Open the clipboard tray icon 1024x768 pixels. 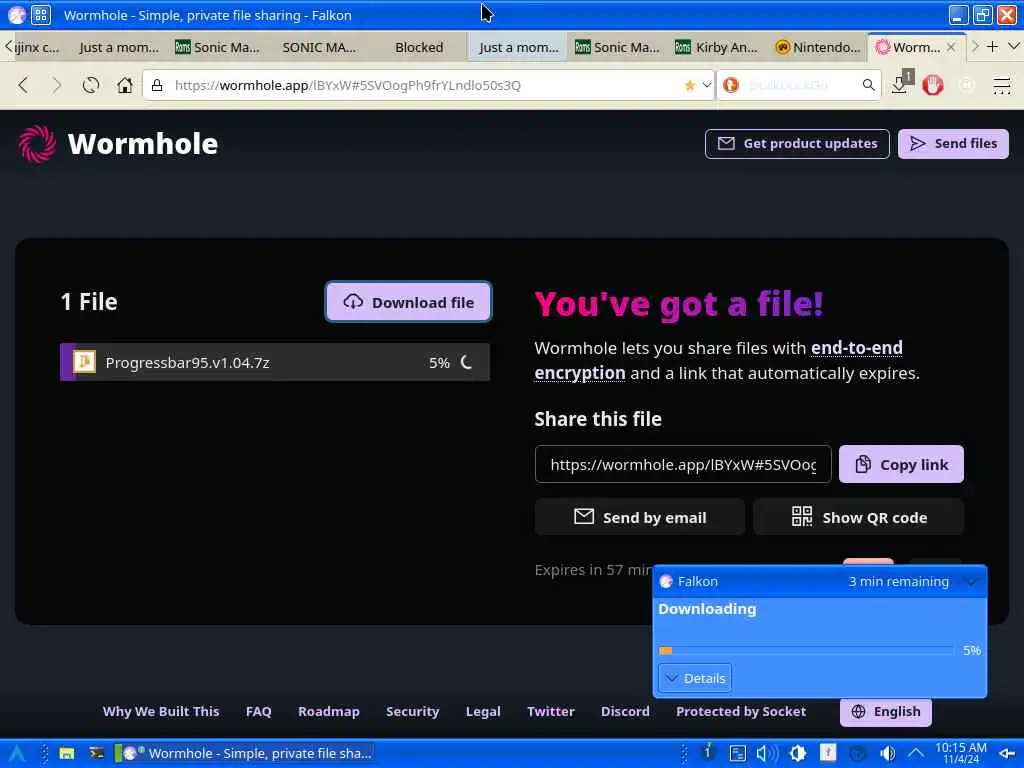737,753
